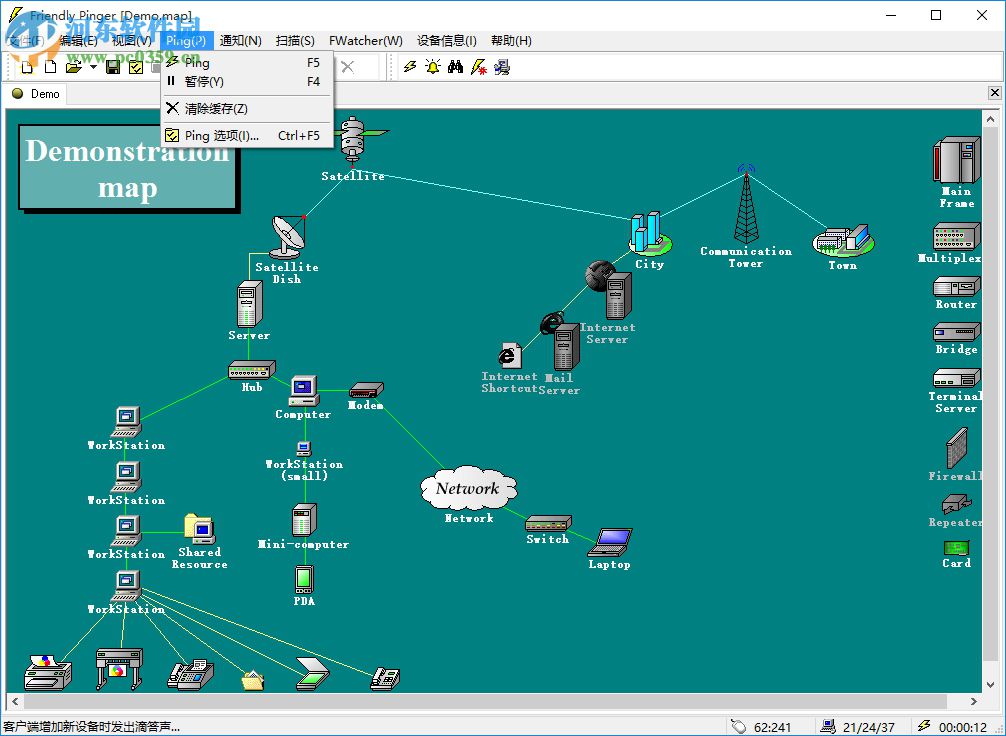The image size is (1006, 736).
Task: Click the horizontal scrollbar left arrow
Action: pos(15,701)
